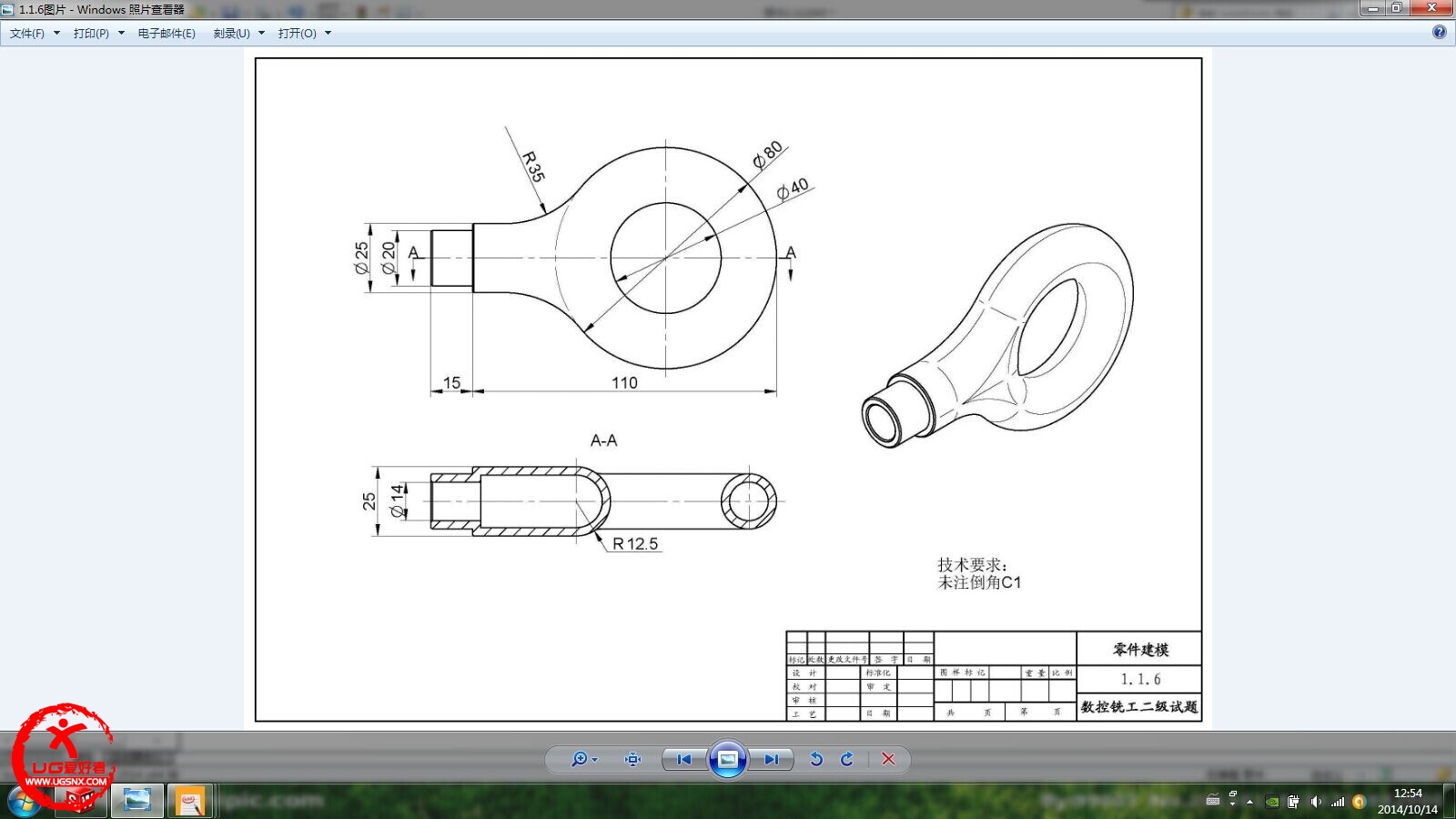The height and width of the screenshot is (819, 1456).
Task: Expand the arrow beside 打印(P)
Action: pos(121,34)
